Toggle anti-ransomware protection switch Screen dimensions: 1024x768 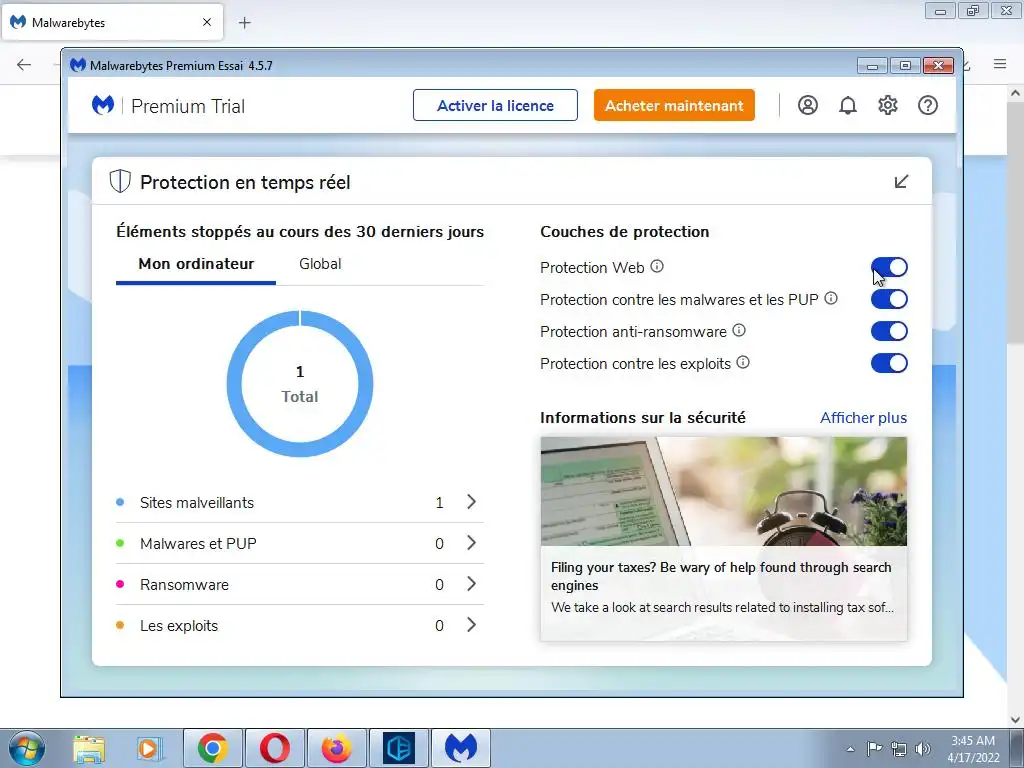pyautogui.click(x=889, y=331)
